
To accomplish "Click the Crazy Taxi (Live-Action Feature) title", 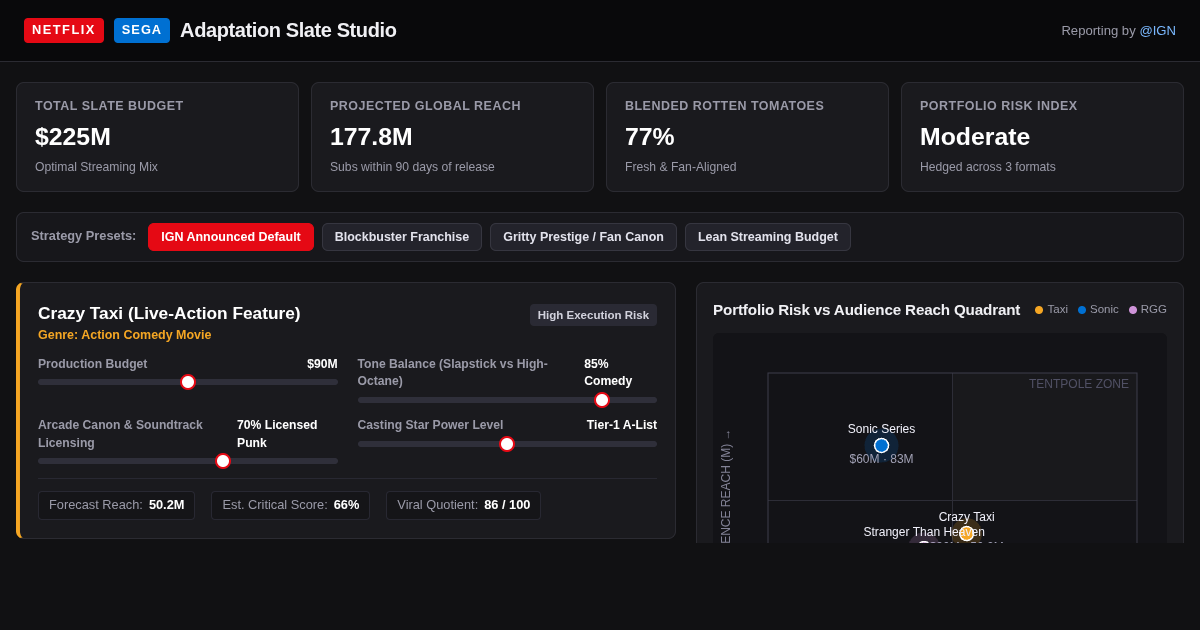I will tap(169, 313).
